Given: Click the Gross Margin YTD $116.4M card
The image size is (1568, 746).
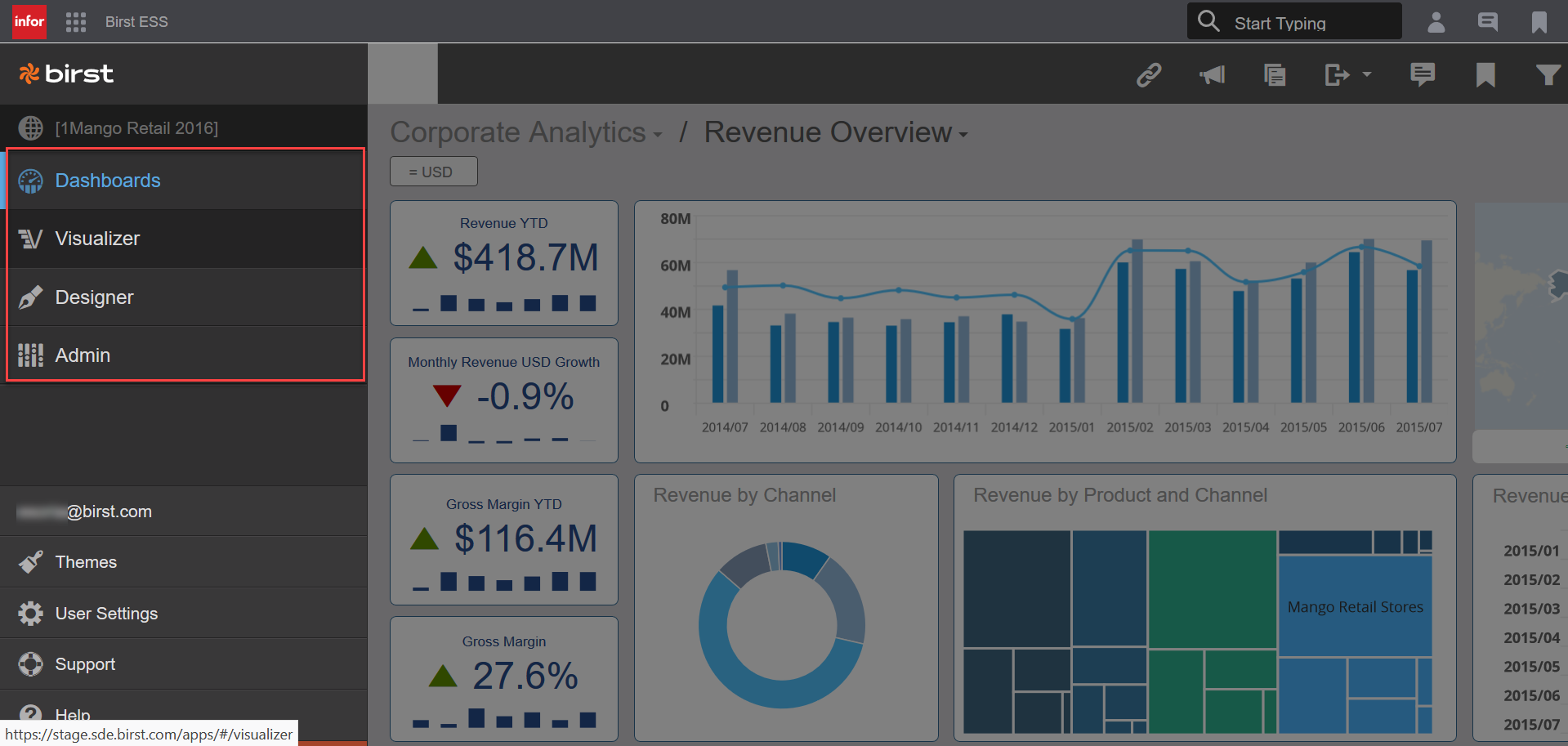Looking at the screenshot, I should (x=504, y=539).
